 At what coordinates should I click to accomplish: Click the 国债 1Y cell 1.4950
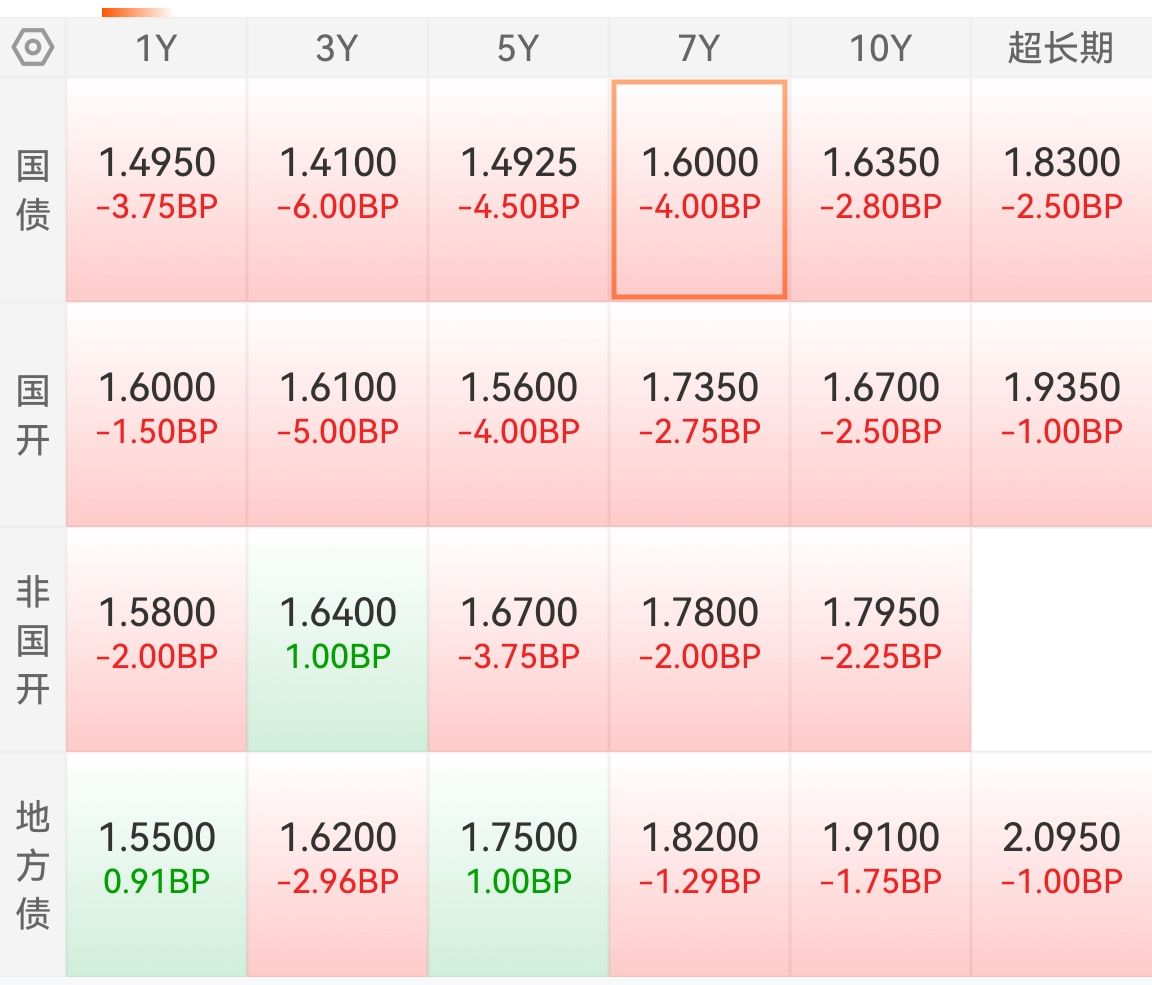(157, 189)
